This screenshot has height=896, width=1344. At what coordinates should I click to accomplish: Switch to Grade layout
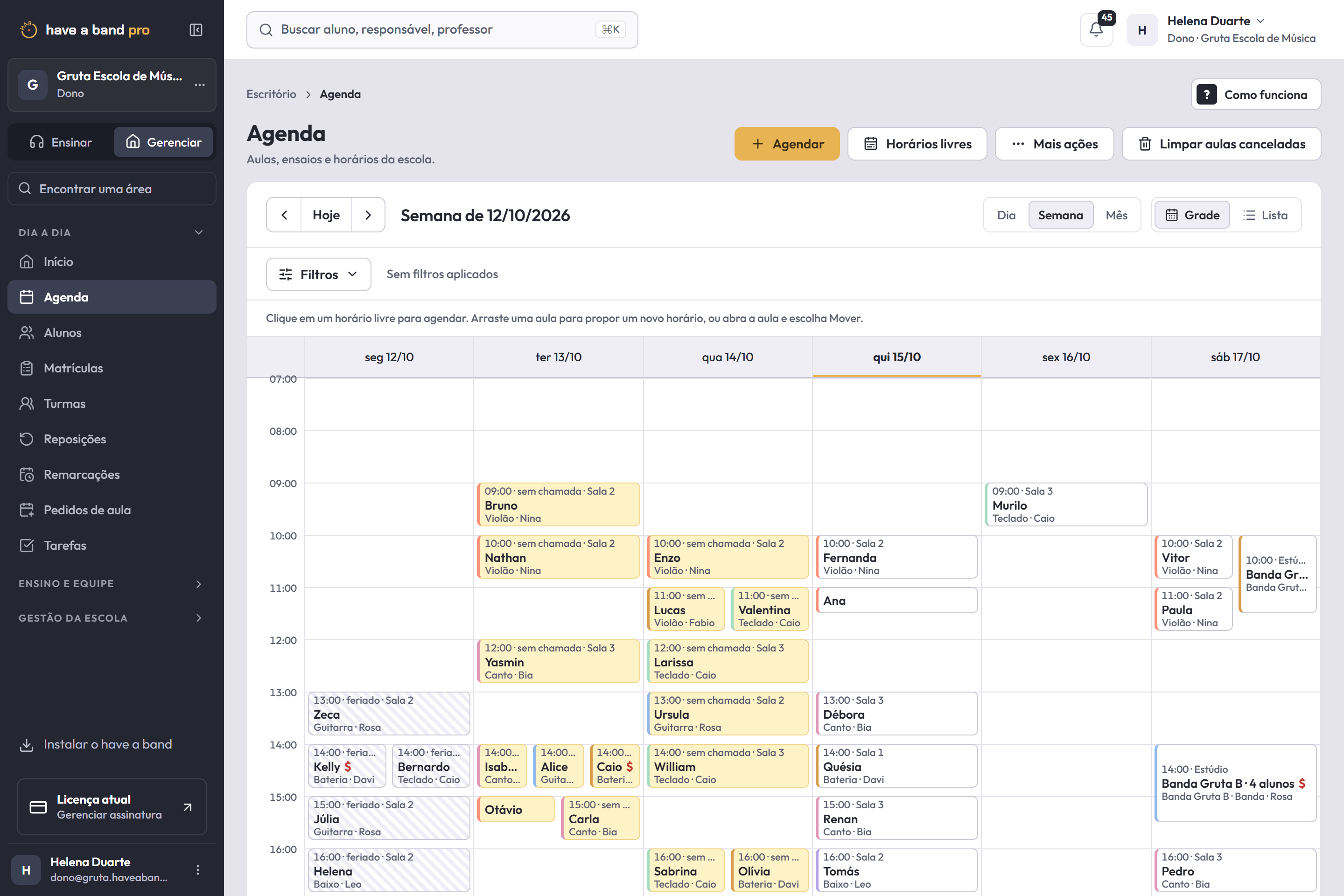(x=1192, y=215)
